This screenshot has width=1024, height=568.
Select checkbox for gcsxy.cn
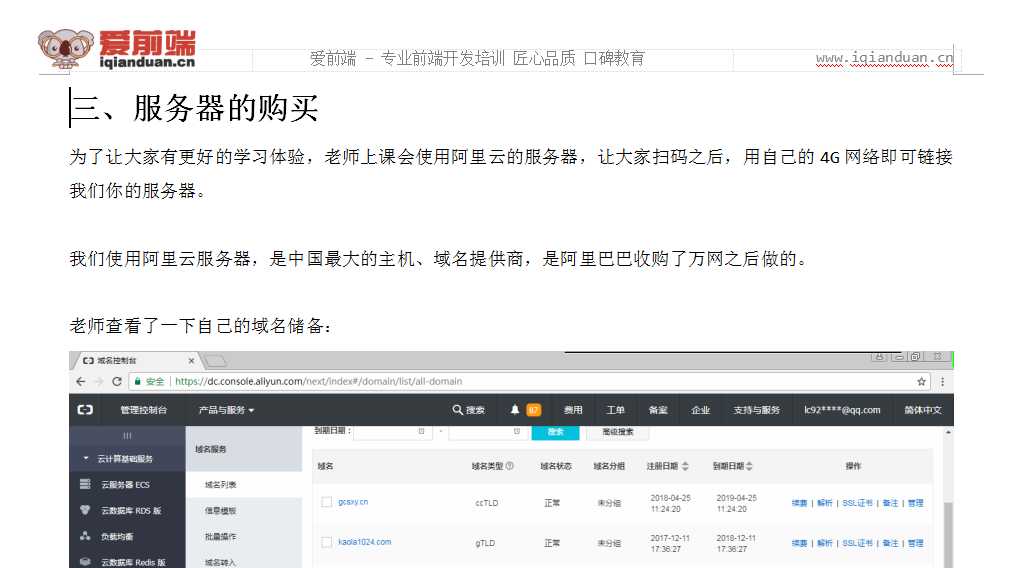[x=327, y=502]
